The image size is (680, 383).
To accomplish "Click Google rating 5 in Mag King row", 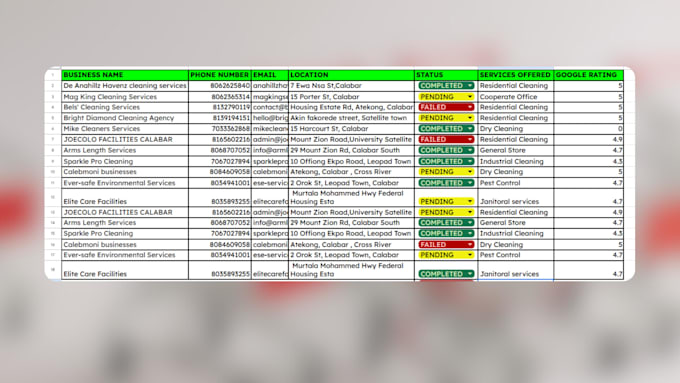I will click(588, 97).
